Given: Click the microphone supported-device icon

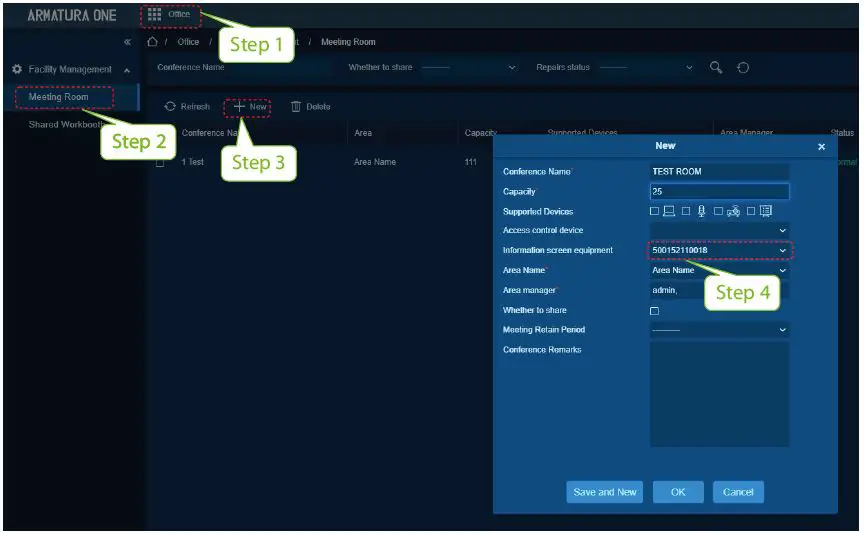Looking at the screenshot, I should click(701, 211).
